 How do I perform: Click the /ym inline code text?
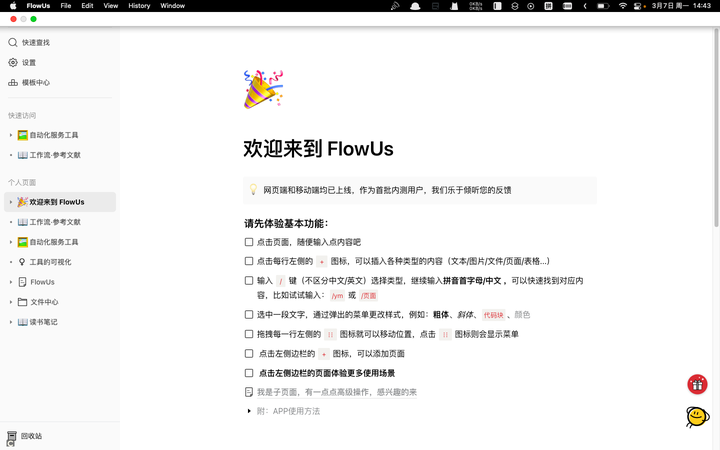point(338,296)
